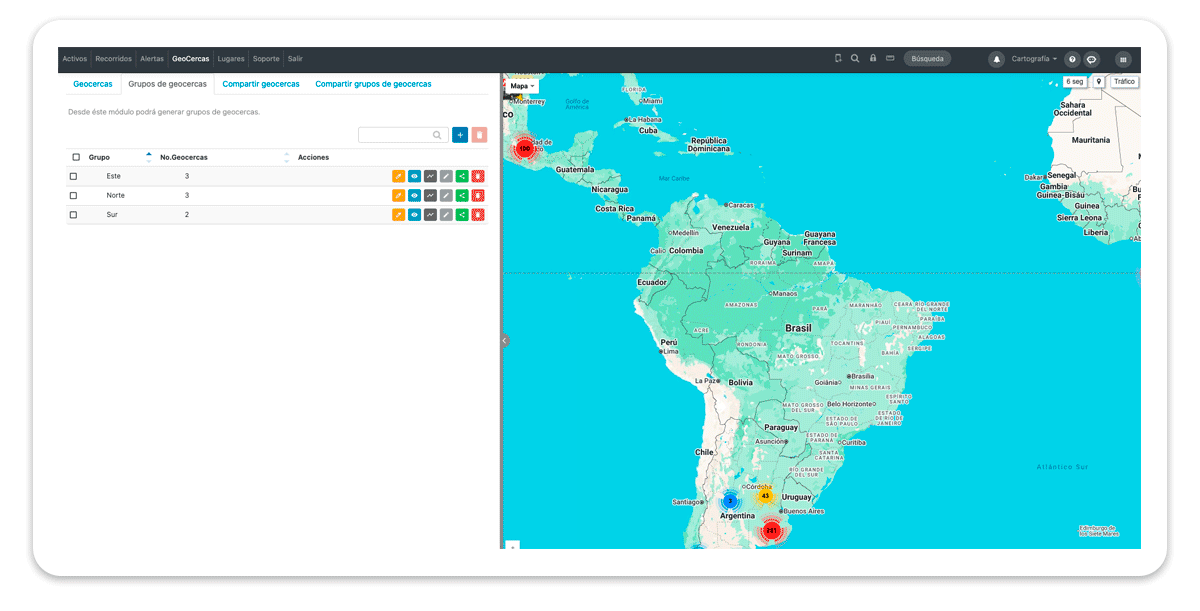Add a new geofence group with plus button

[x=460, y=135]
